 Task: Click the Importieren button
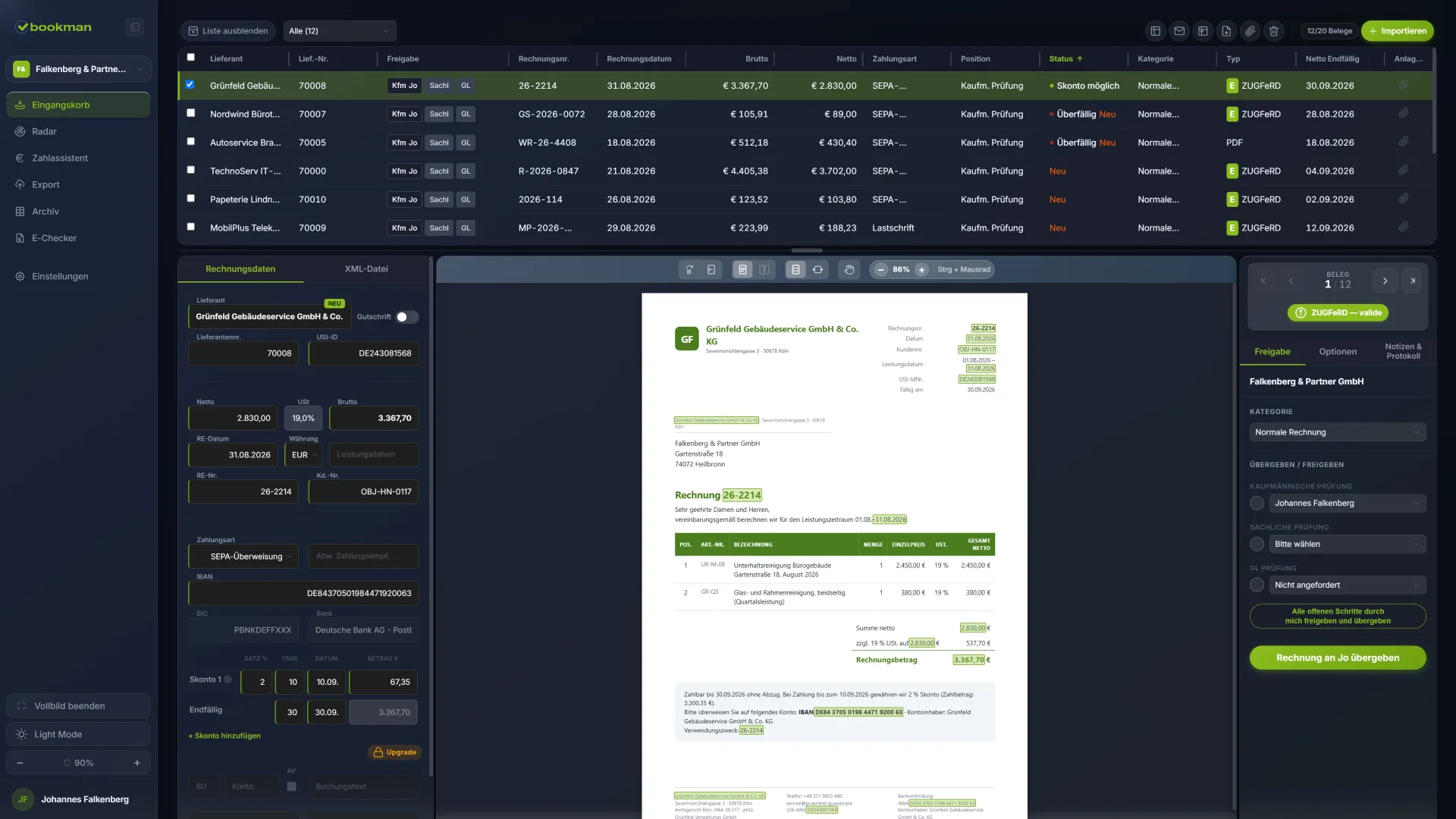tap(1398, 31)
